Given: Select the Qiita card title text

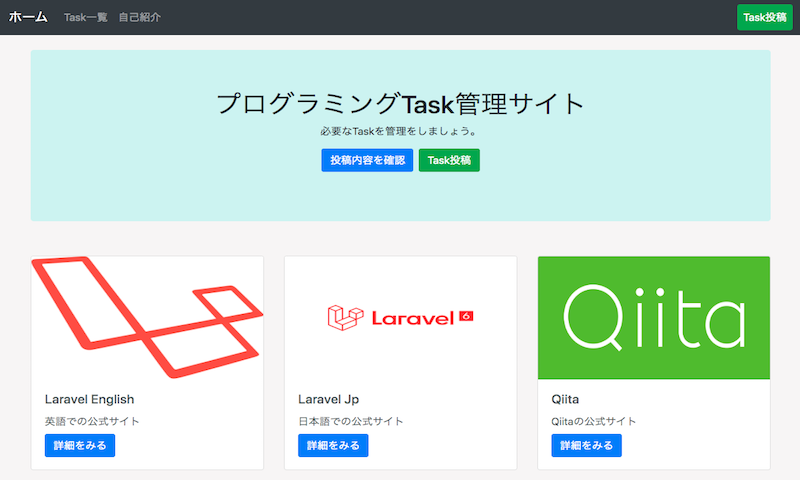Looking at the screenshot, I should tap(565, 399).
